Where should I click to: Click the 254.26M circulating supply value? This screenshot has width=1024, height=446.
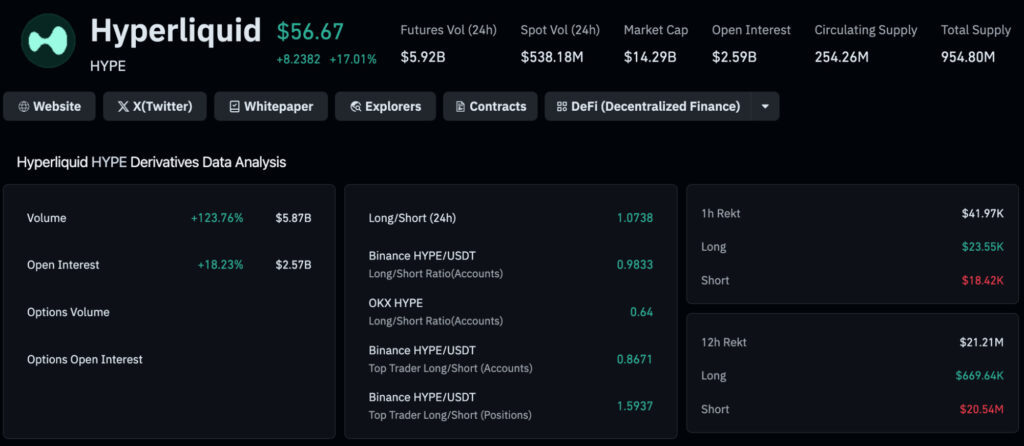[x=842, y=57]
